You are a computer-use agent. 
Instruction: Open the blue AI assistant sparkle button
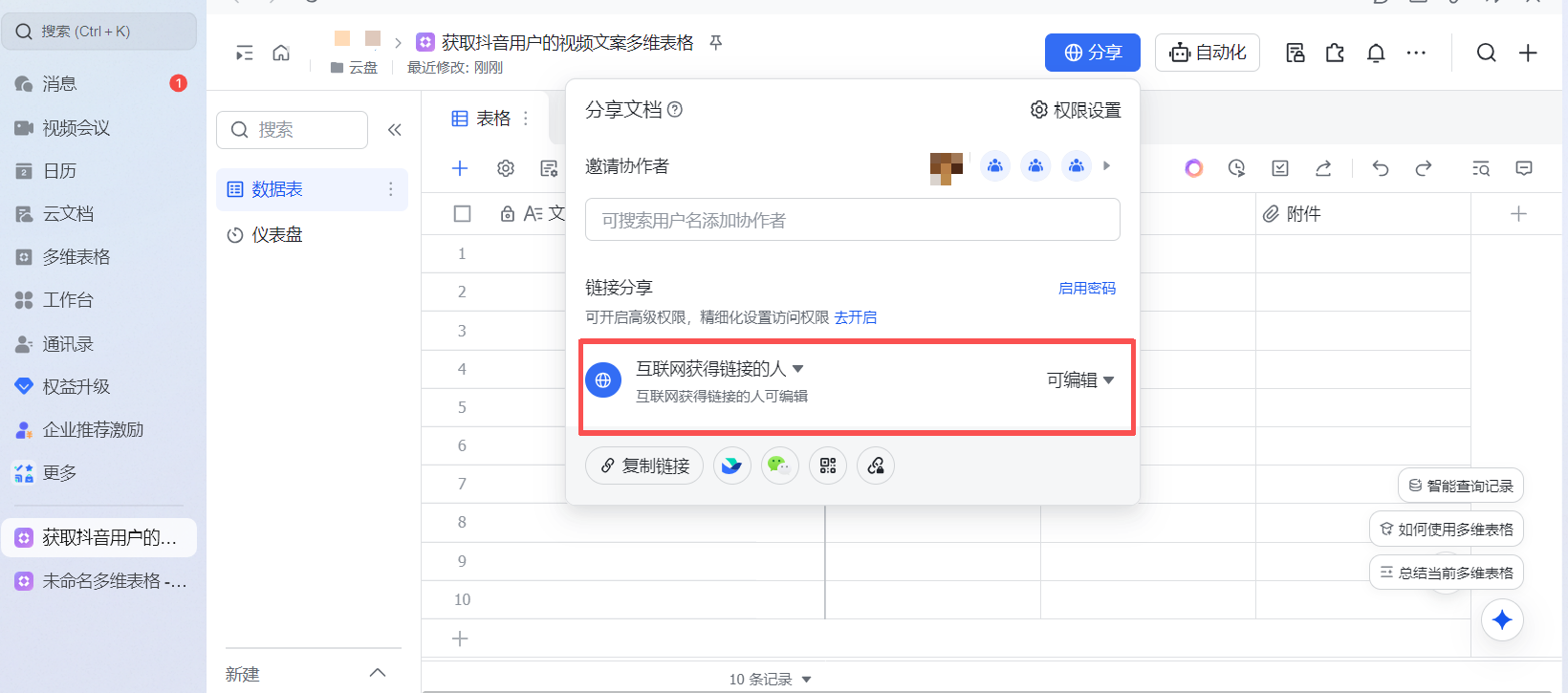pyautogui.click(x=1501, y=619)
